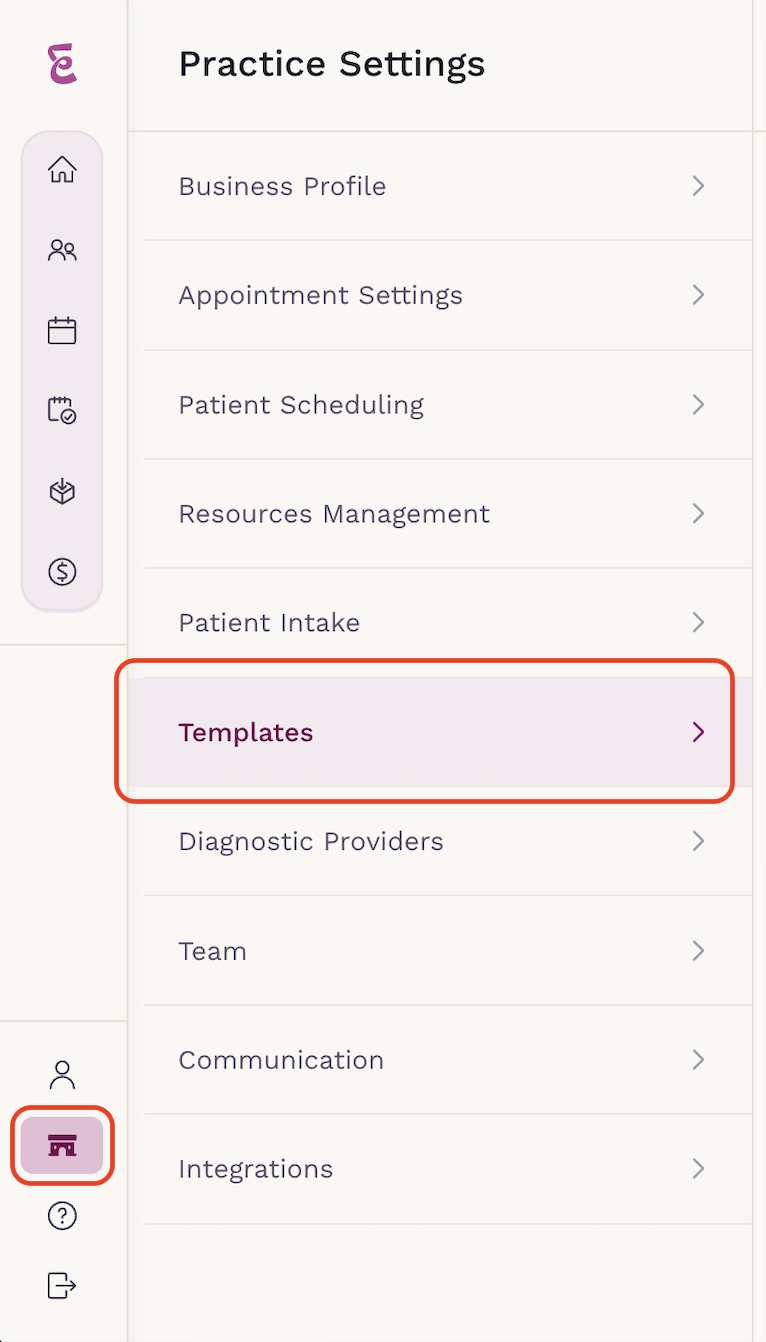Viewport: 766px width, 1342px height.
Task: Go to Diagnostic Providers settings
Action: pos(448,841)
